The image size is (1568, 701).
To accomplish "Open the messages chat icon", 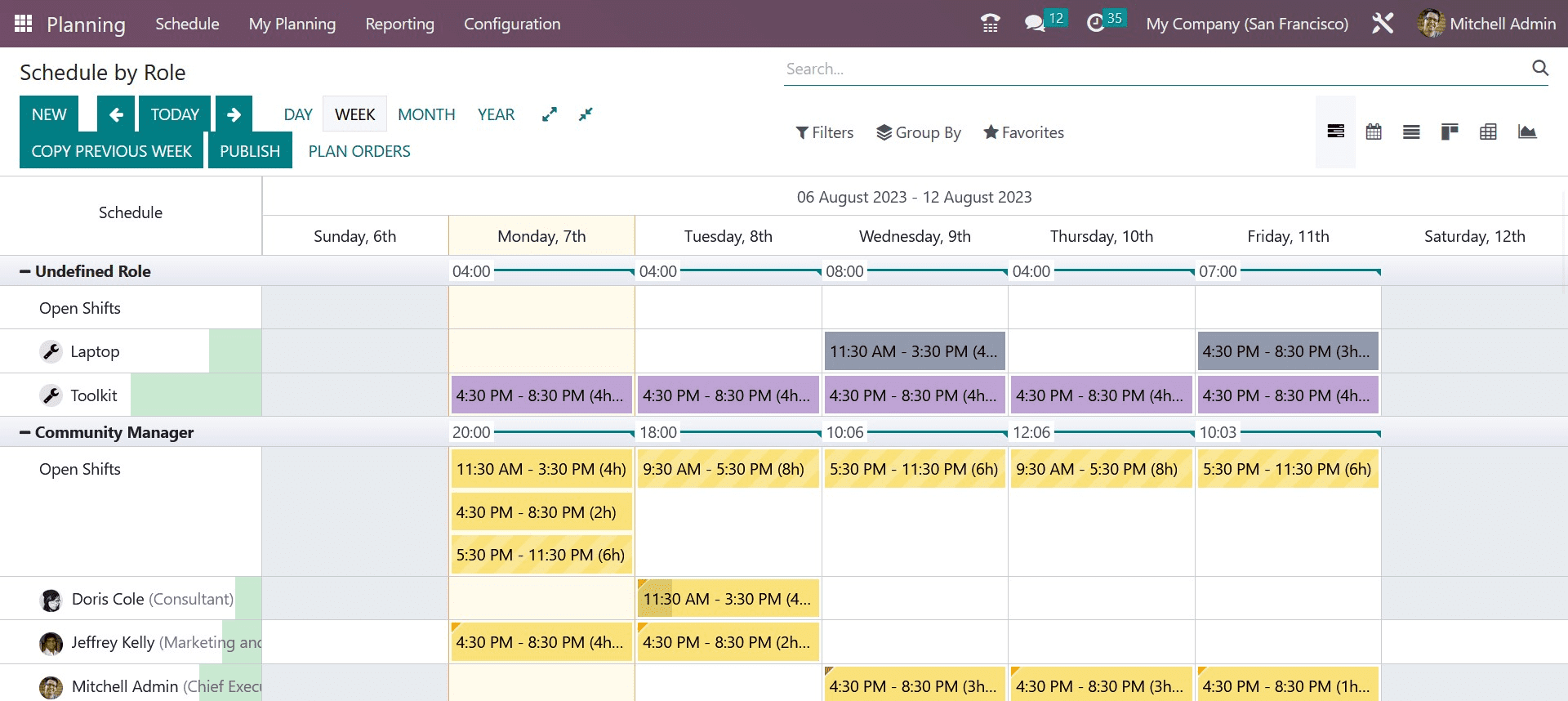I will tap(1035, 24).
